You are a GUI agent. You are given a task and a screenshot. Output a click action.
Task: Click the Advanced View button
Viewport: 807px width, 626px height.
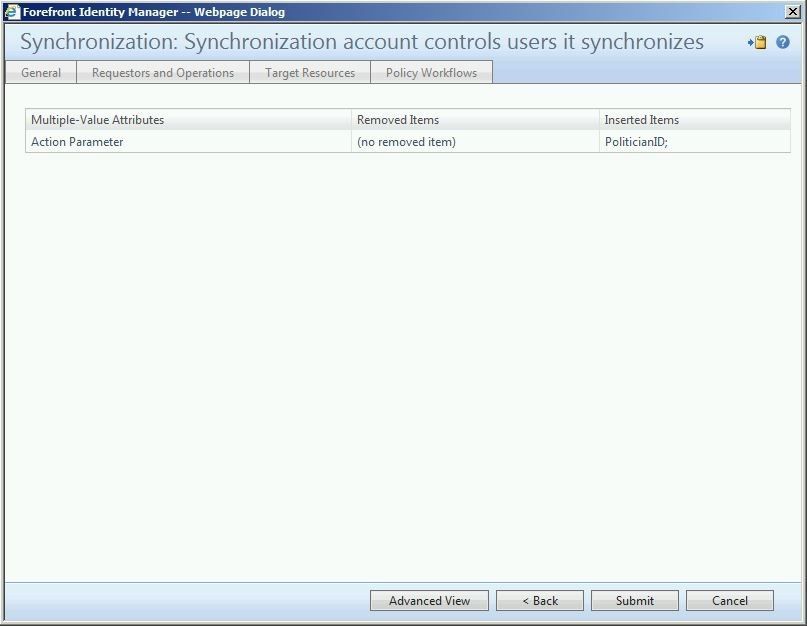point(429,601)
